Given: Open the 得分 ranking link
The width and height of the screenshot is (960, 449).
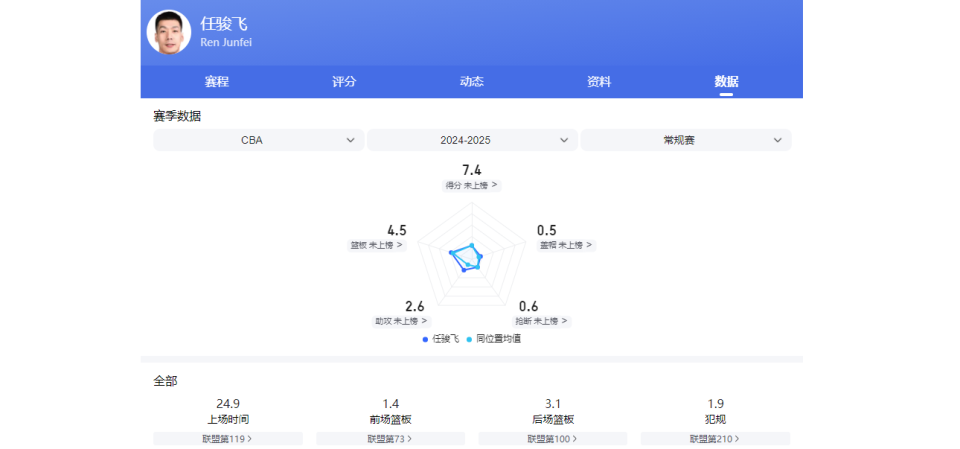Looking at the screenshot, I should pos(471,185).
